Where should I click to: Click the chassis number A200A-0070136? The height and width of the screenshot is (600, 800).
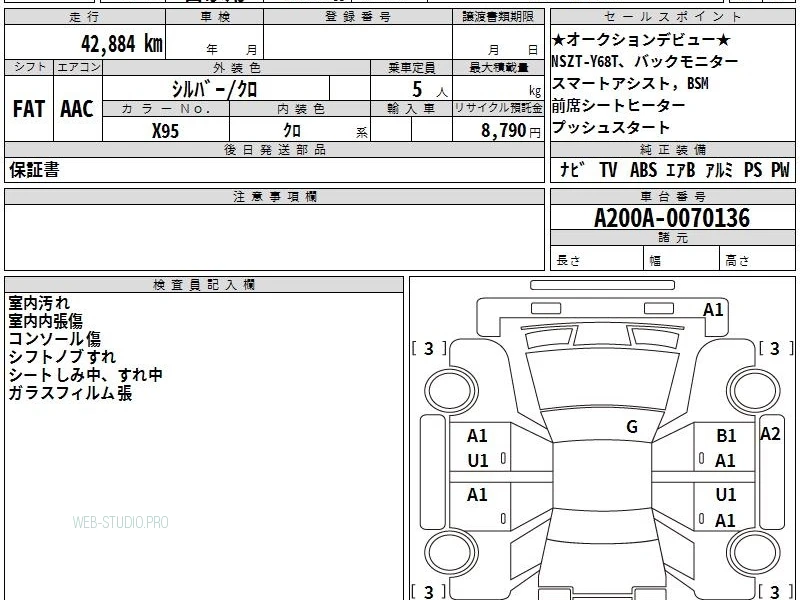672,218
